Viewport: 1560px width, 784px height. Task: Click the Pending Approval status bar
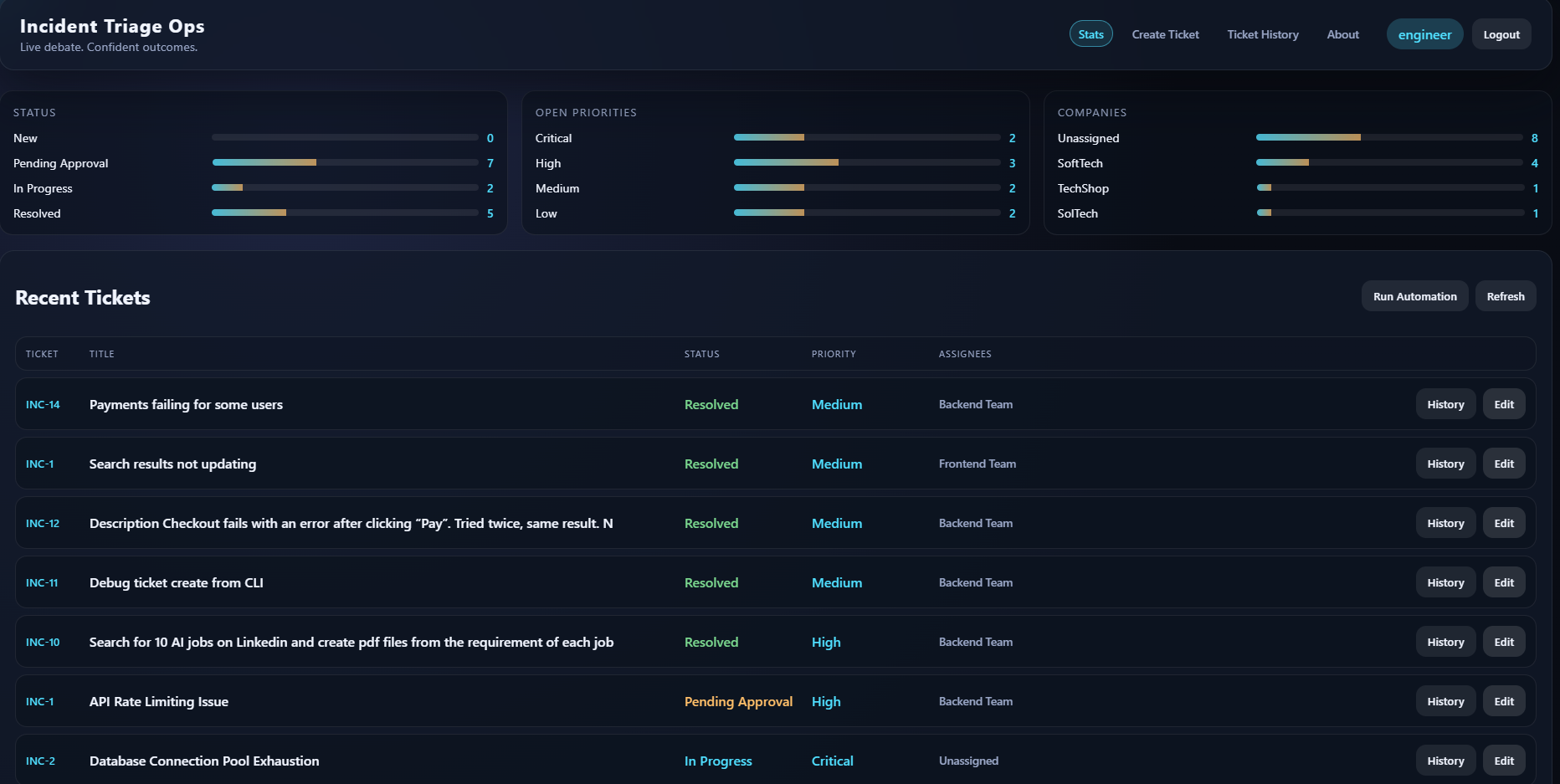(345, 162)
